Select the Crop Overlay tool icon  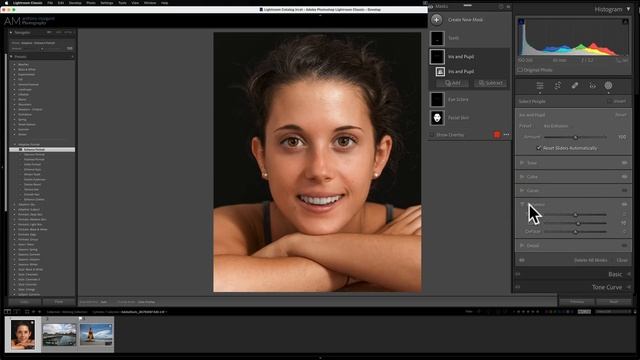click(x=557, y=85)
